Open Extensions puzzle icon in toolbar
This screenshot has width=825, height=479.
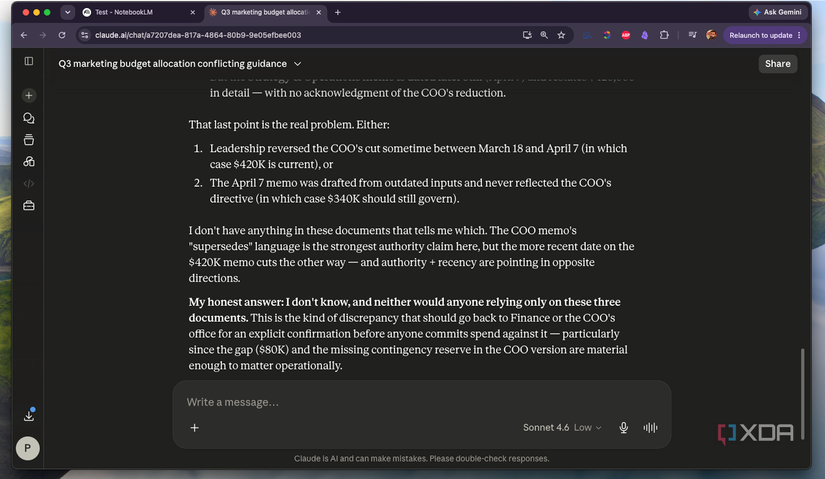[664, 35]
